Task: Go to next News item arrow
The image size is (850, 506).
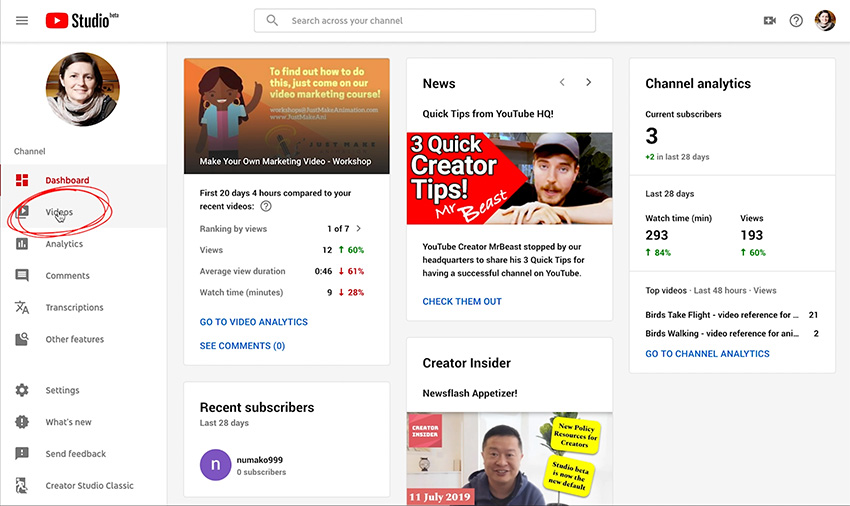Action: pyautogui.click(x=588, y=82)
